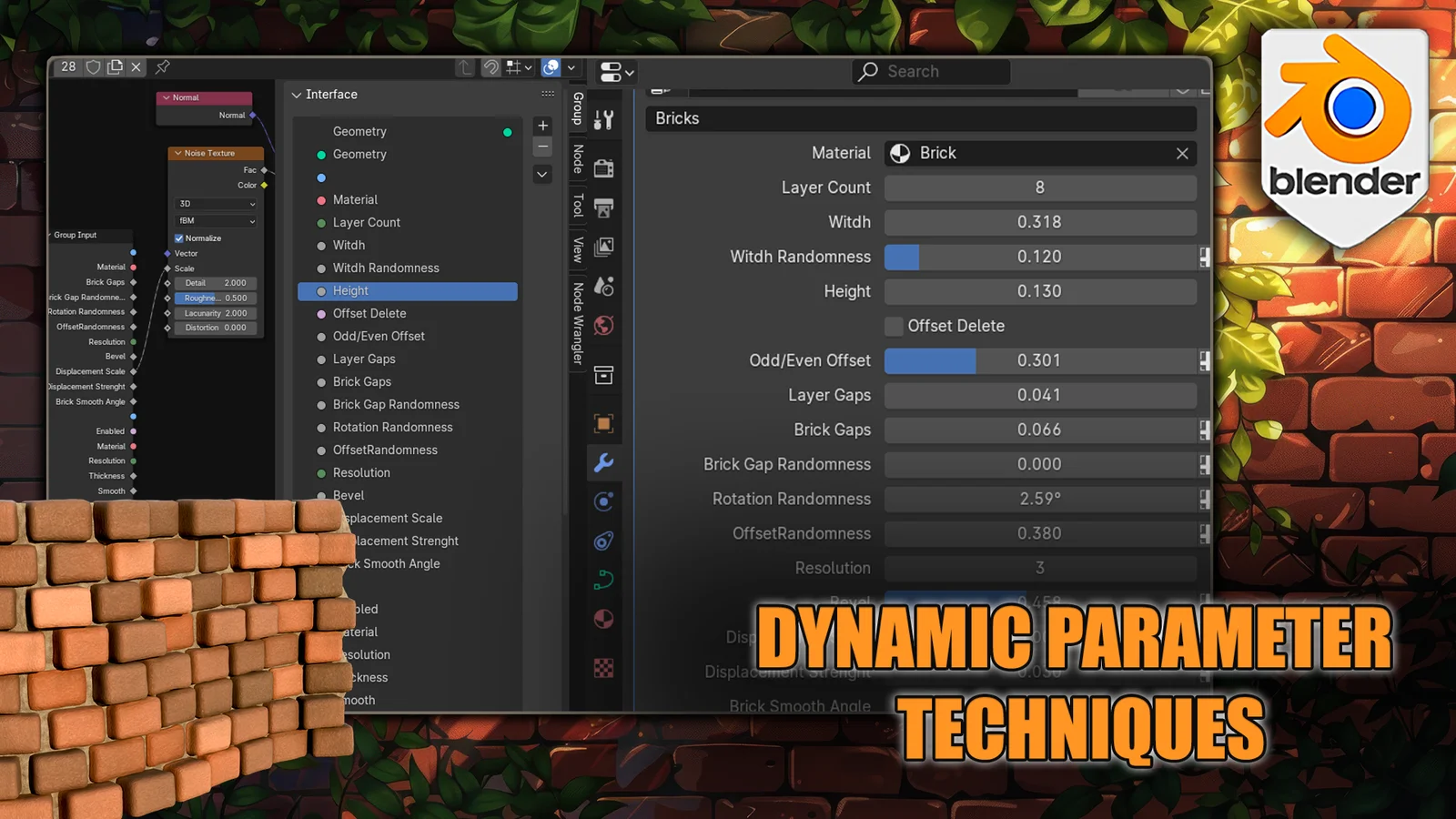The image size is (1456, 819).
Task: Open the Modifiers wrench properties tab
Action: pos(603,463)
